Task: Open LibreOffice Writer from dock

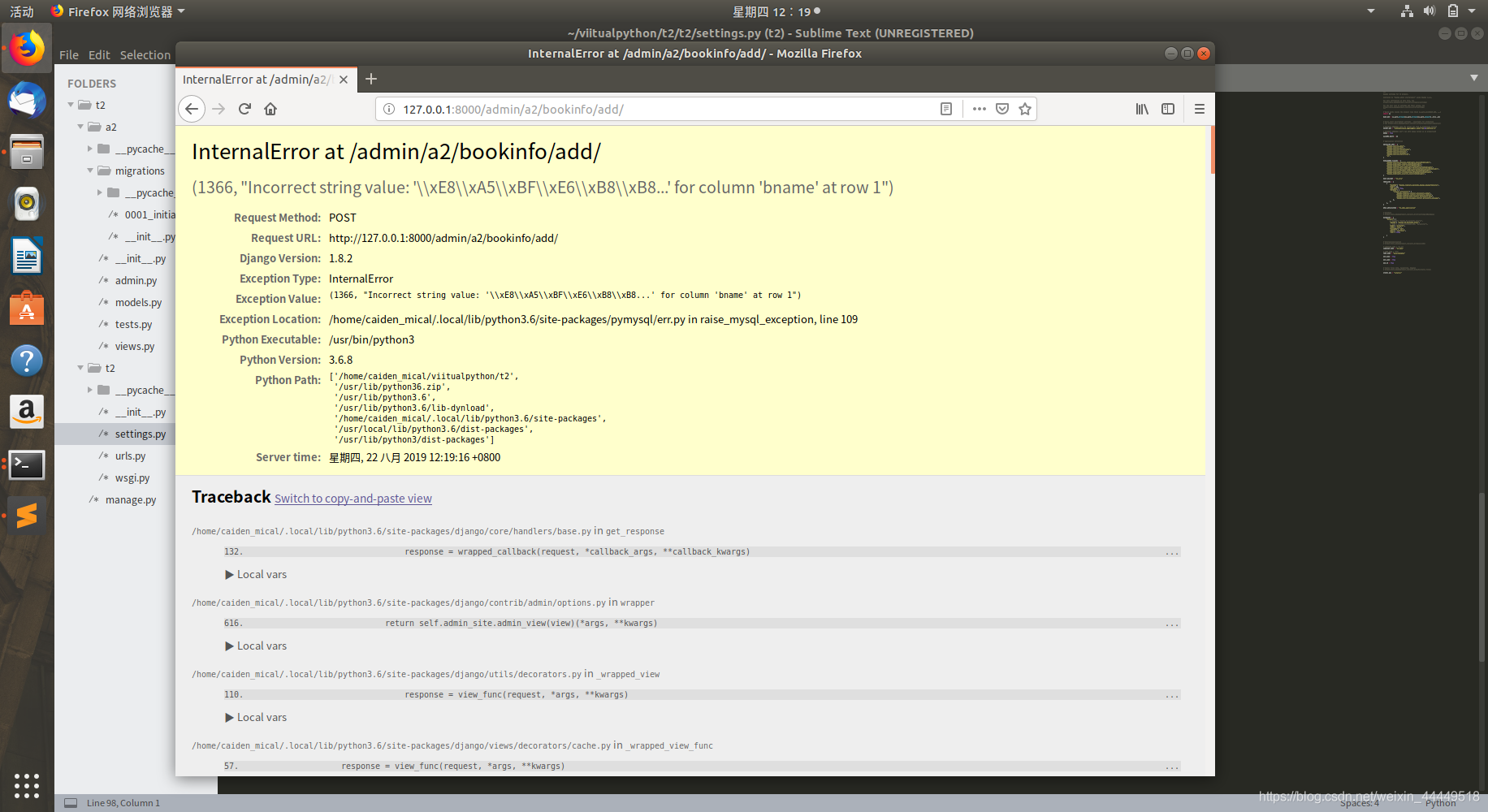Action: pos(27,257)
